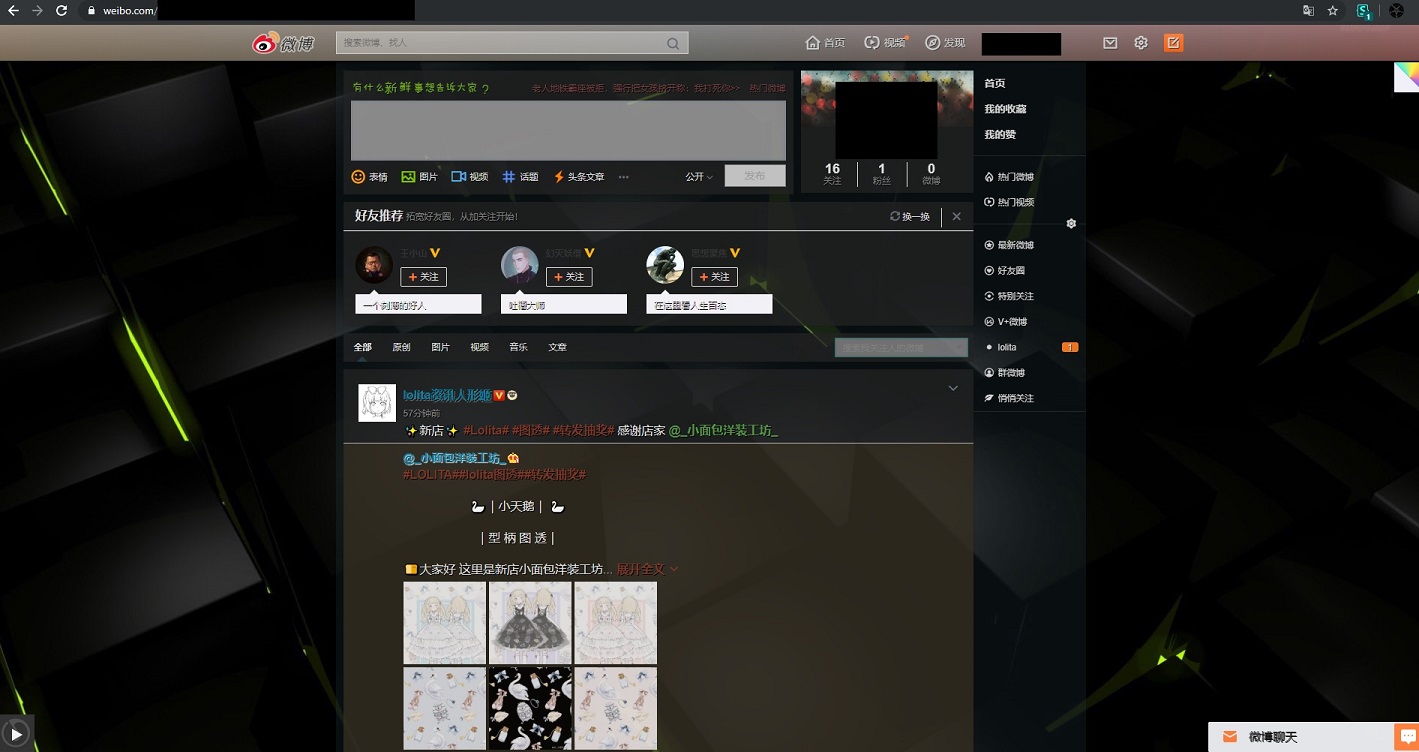Open the mail envelope icon in the header
1419x752 pixels.
[1110, 43]
